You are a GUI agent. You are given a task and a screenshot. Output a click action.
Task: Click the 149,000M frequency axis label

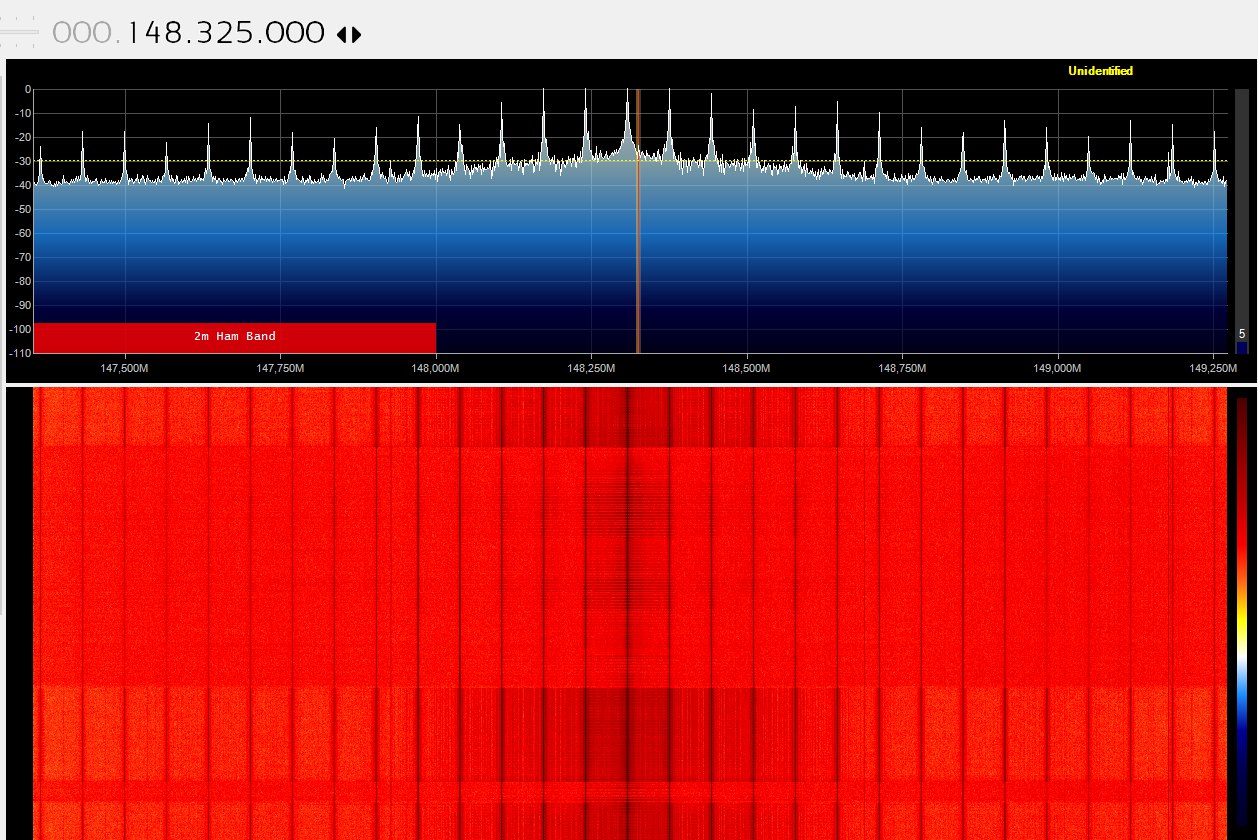1057,369
